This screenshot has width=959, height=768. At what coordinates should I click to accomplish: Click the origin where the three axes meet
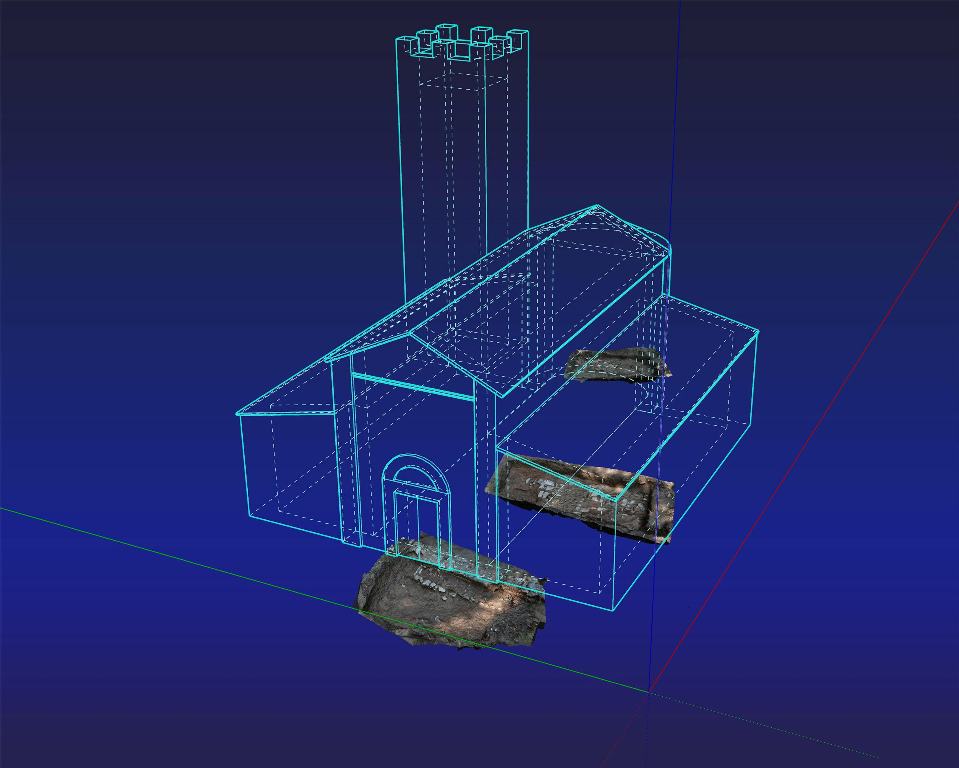pos(650,689)
